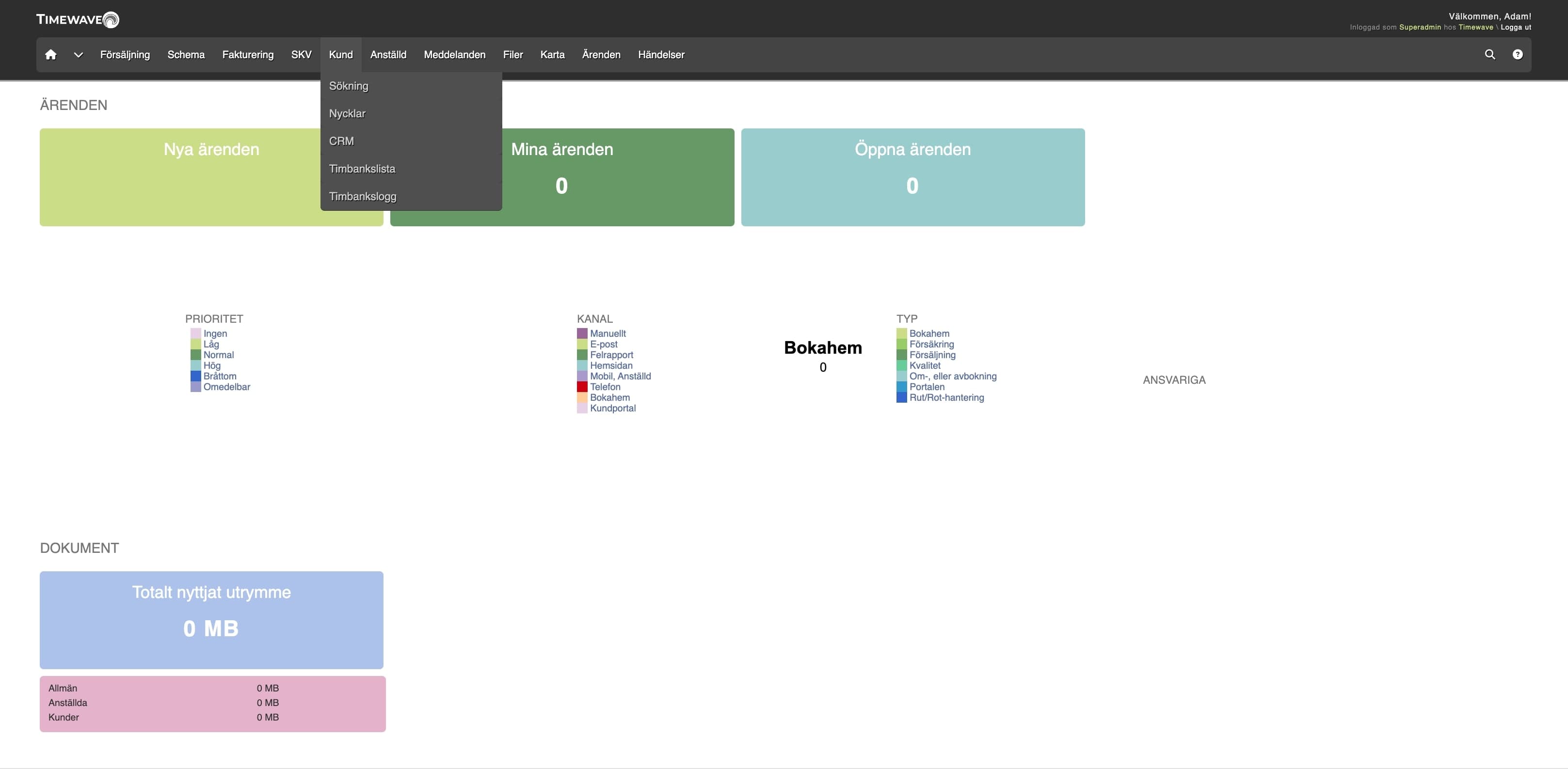Select Sökning from Kund dropdown
1568x769 pixels.
[x=411, y=86]
